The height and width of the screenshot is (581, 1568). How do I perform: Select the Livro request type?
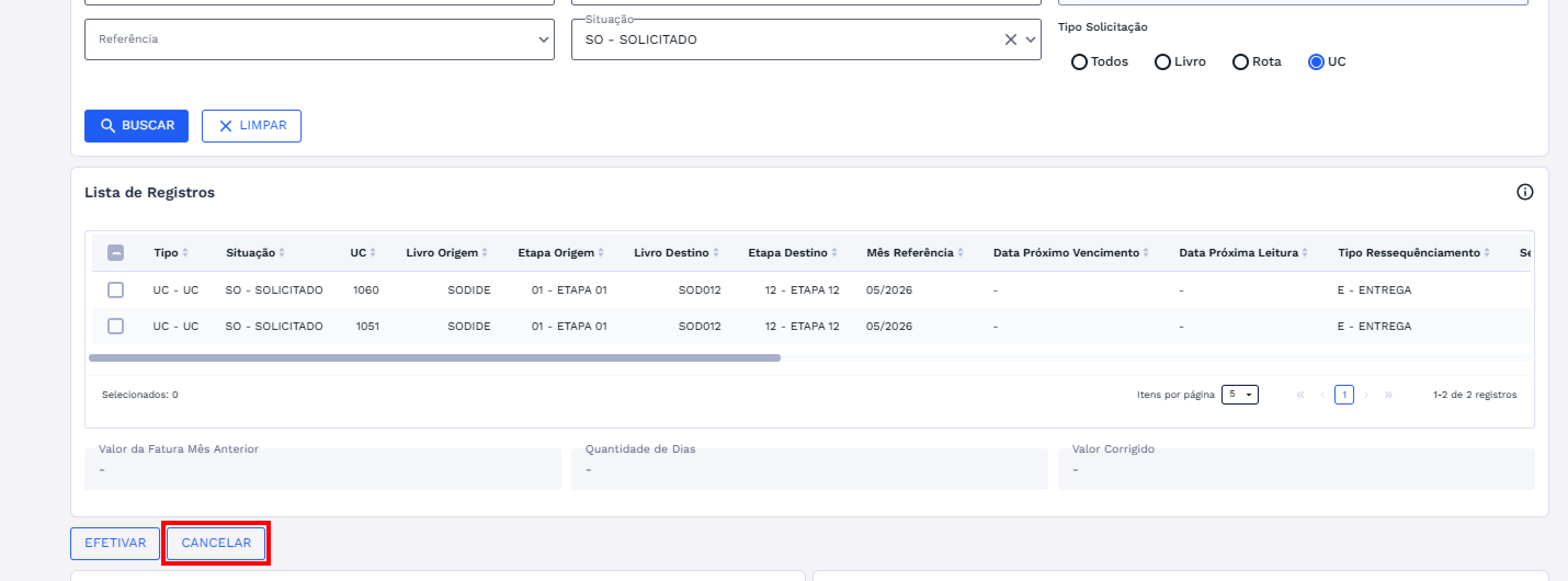pos(1162,62)
